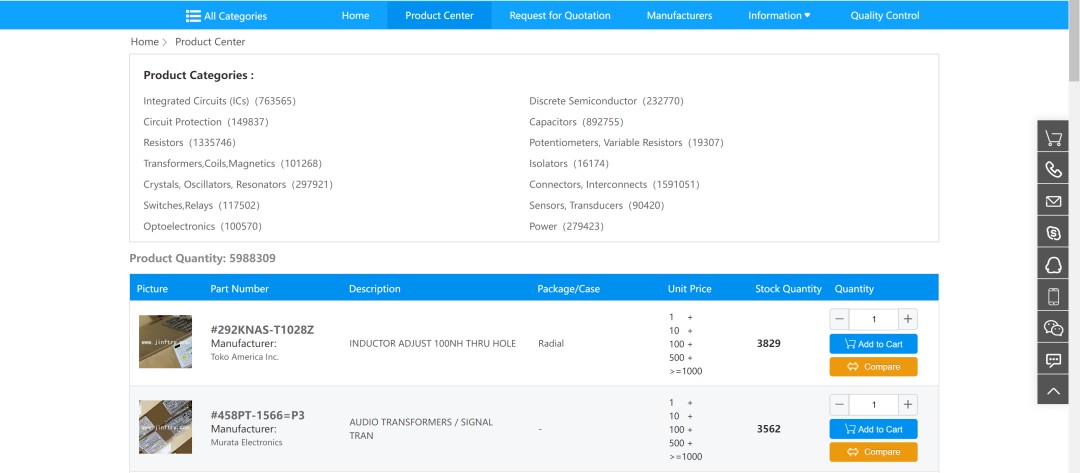Go to Request for Quotation tab

click(x=559, y=15)
